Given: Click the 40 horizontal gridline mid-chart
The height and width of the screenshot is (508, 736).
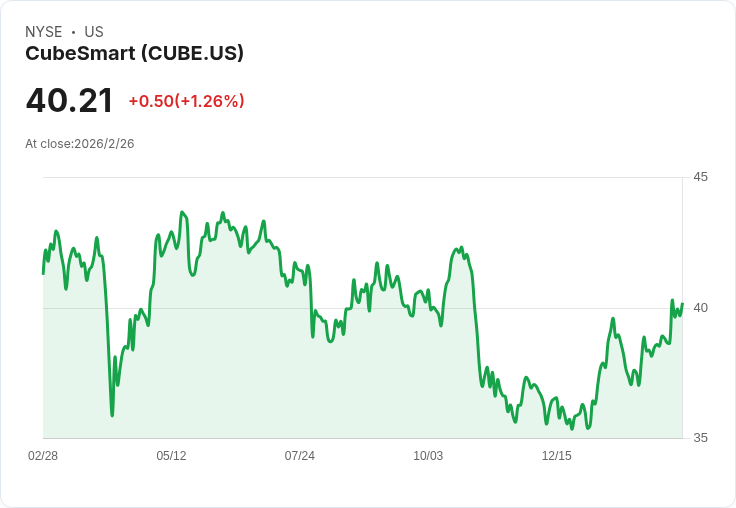Looking at the screenshot, I should [x=363, y=308].
